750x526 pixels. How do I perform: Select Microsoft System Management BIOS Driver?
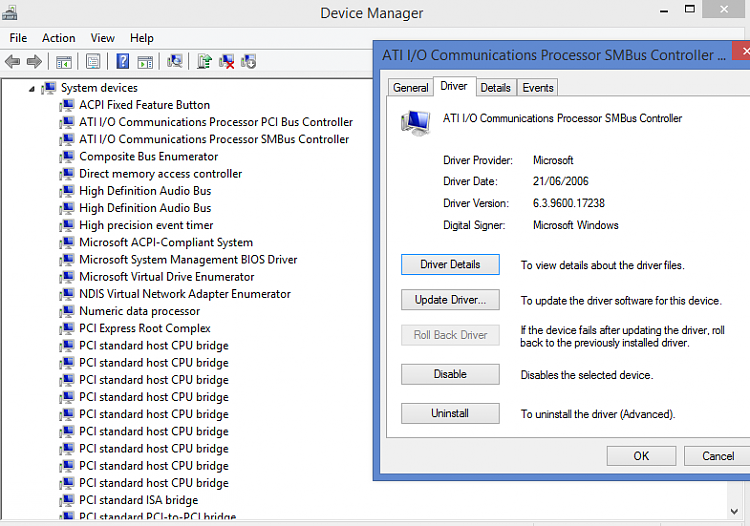pos(188,260)
